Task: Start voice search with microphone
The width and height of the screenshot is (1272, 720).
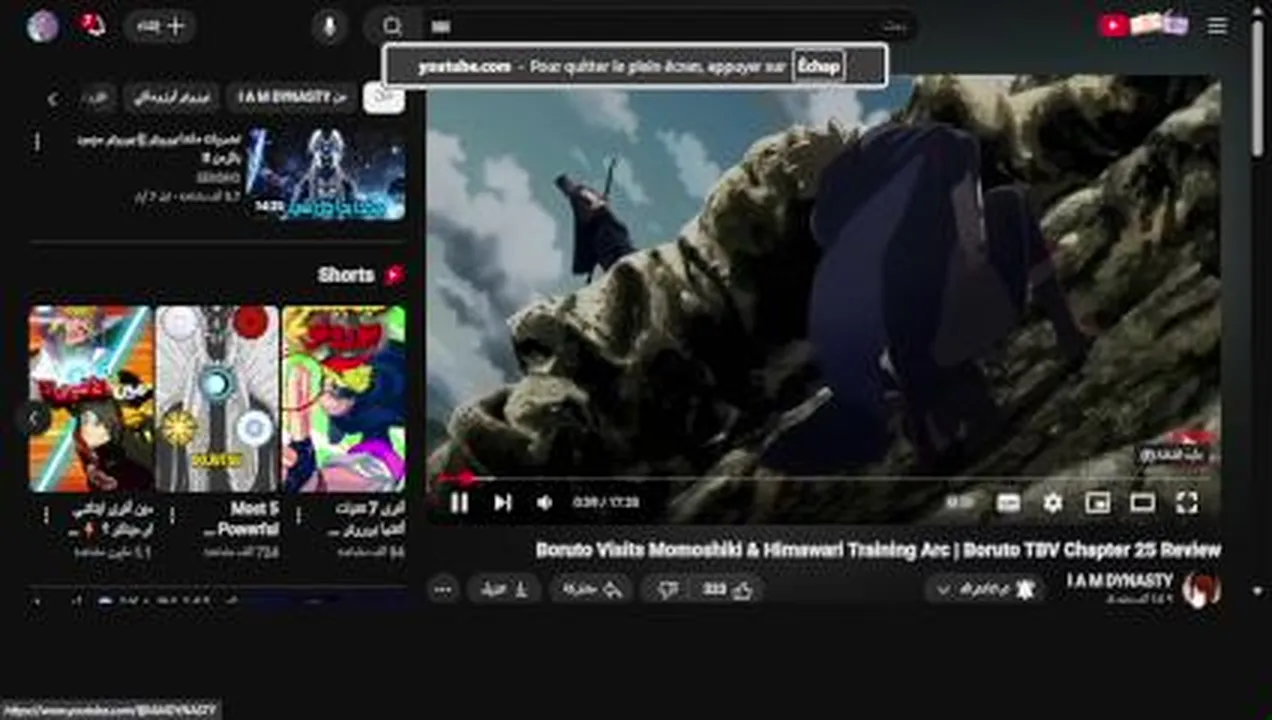Action: [329, 26]
